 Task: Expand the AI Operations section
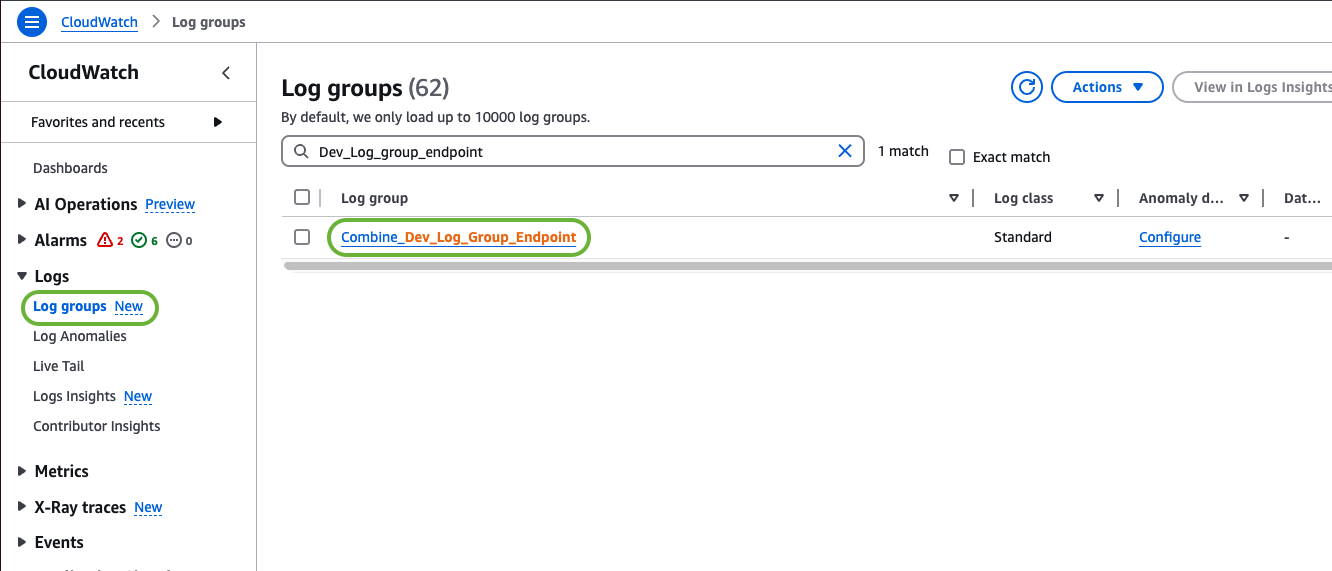tap(23, 204)
